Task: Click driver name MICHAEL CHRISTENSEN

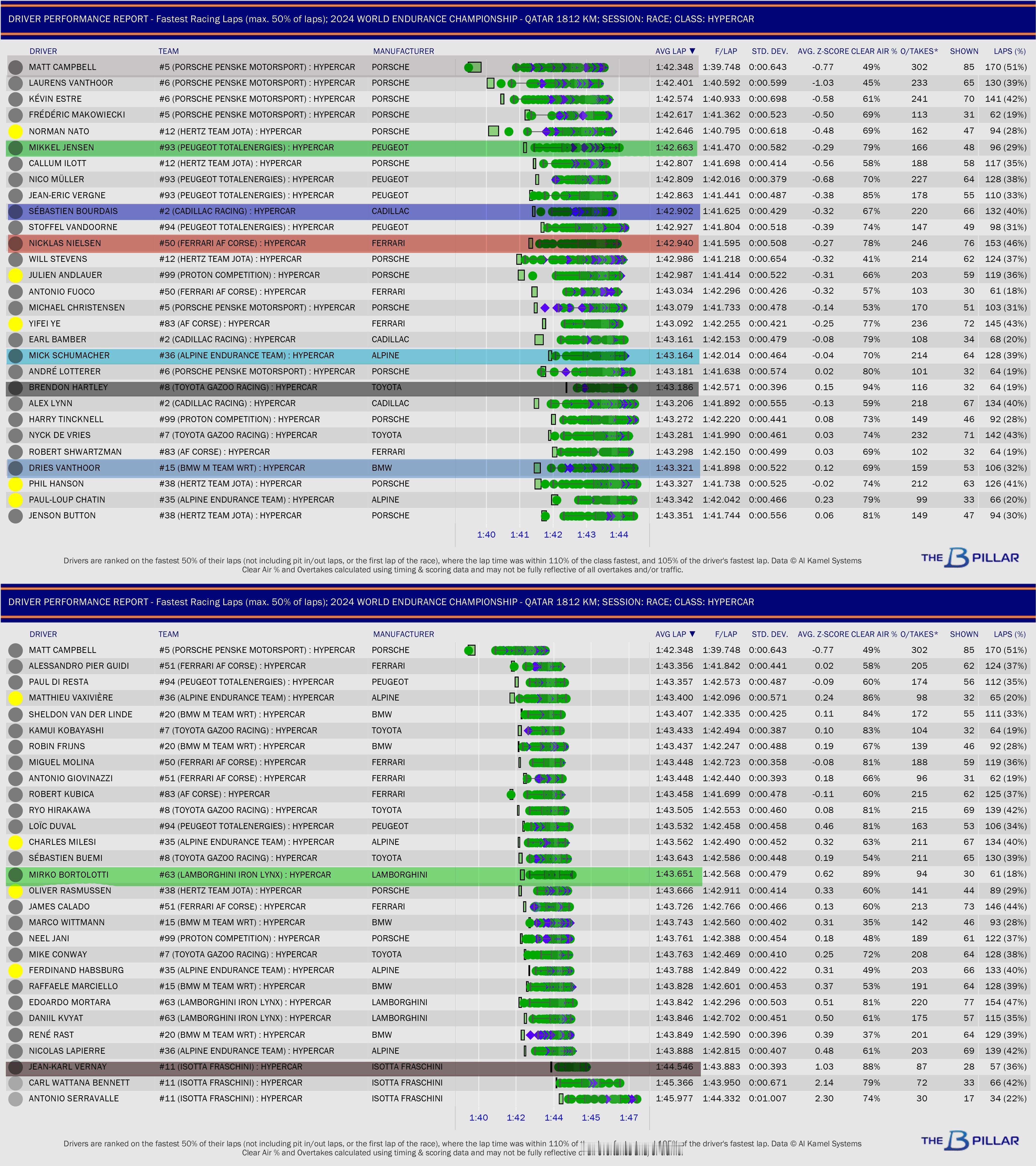Action: click(76, 308)
